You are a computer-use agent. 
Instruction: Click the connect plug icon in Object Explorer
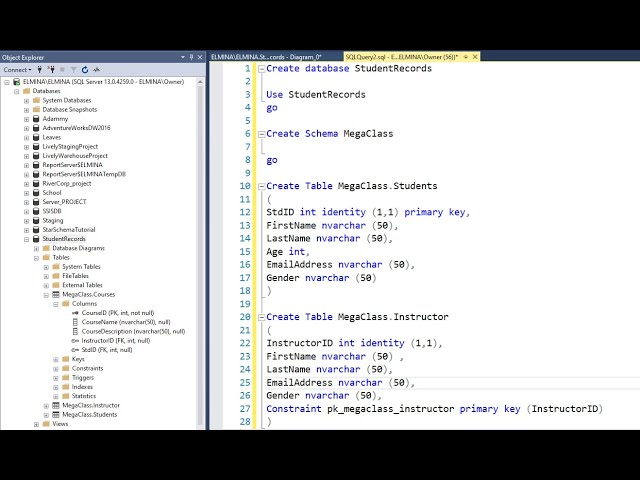click(x=40, y=70)
